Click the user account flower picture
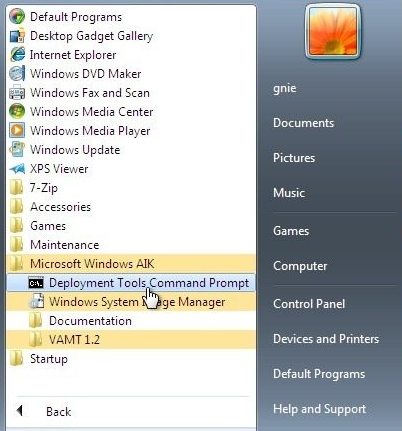The width and height of the screenshot is (402, 431). [x=333, y=32]
